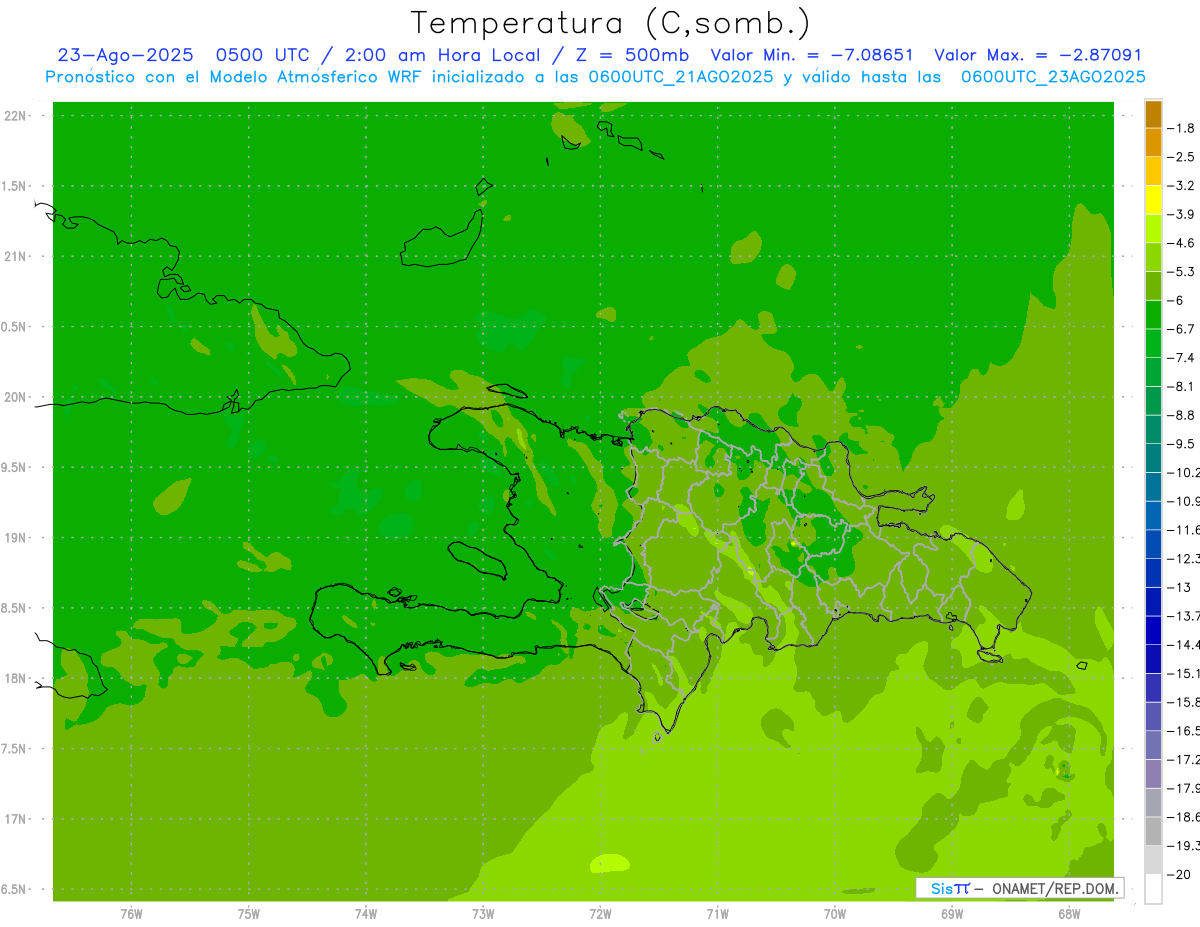Viewport: 1200px width, 927px height.
Task: Click the gray swatch between -18.6 and -19.3
Action: tap(1153, 831)
